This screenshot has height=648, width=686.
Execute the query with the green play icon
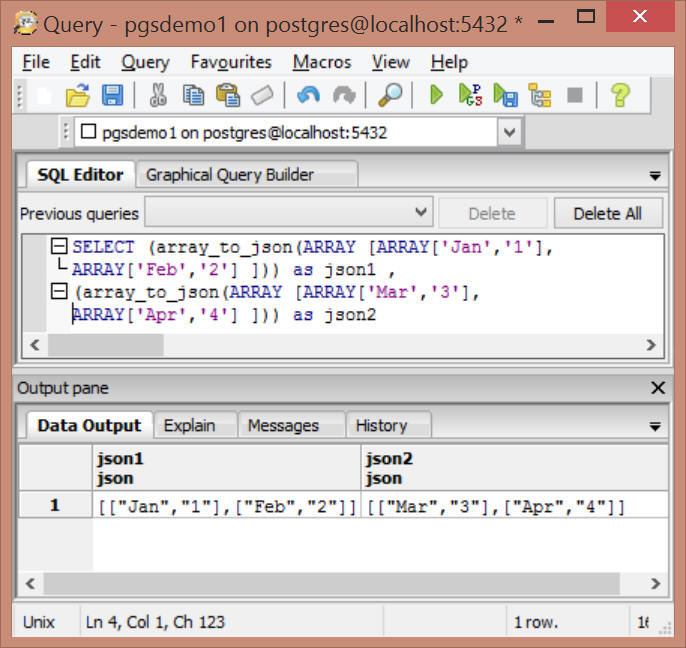click(436, 95)
